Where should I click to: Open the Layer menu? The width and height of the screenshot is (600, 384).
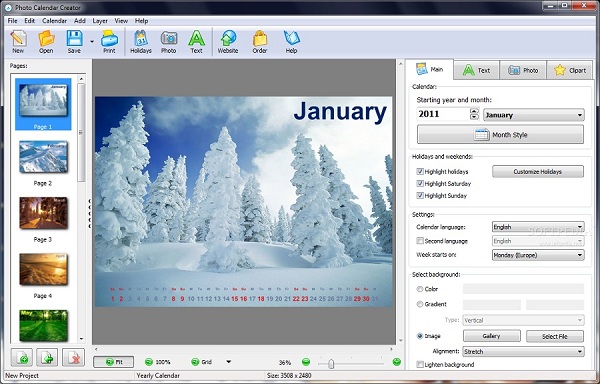[100, 21]
